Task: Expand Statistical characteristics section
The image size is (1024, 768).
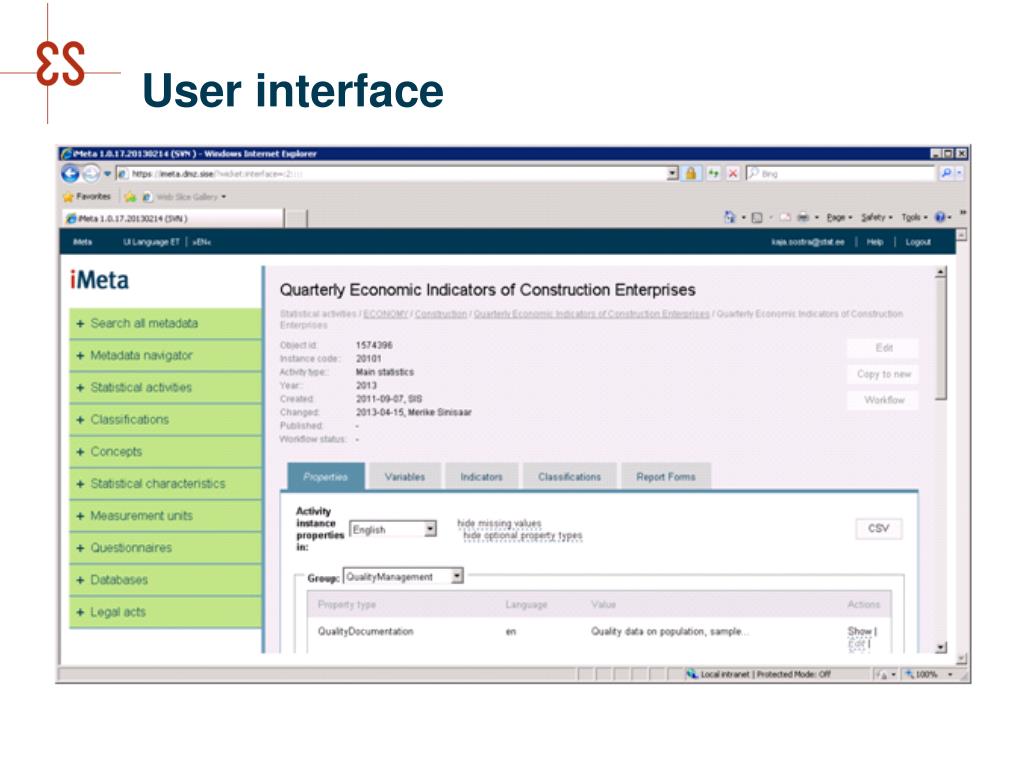Action: coord(165,483)
